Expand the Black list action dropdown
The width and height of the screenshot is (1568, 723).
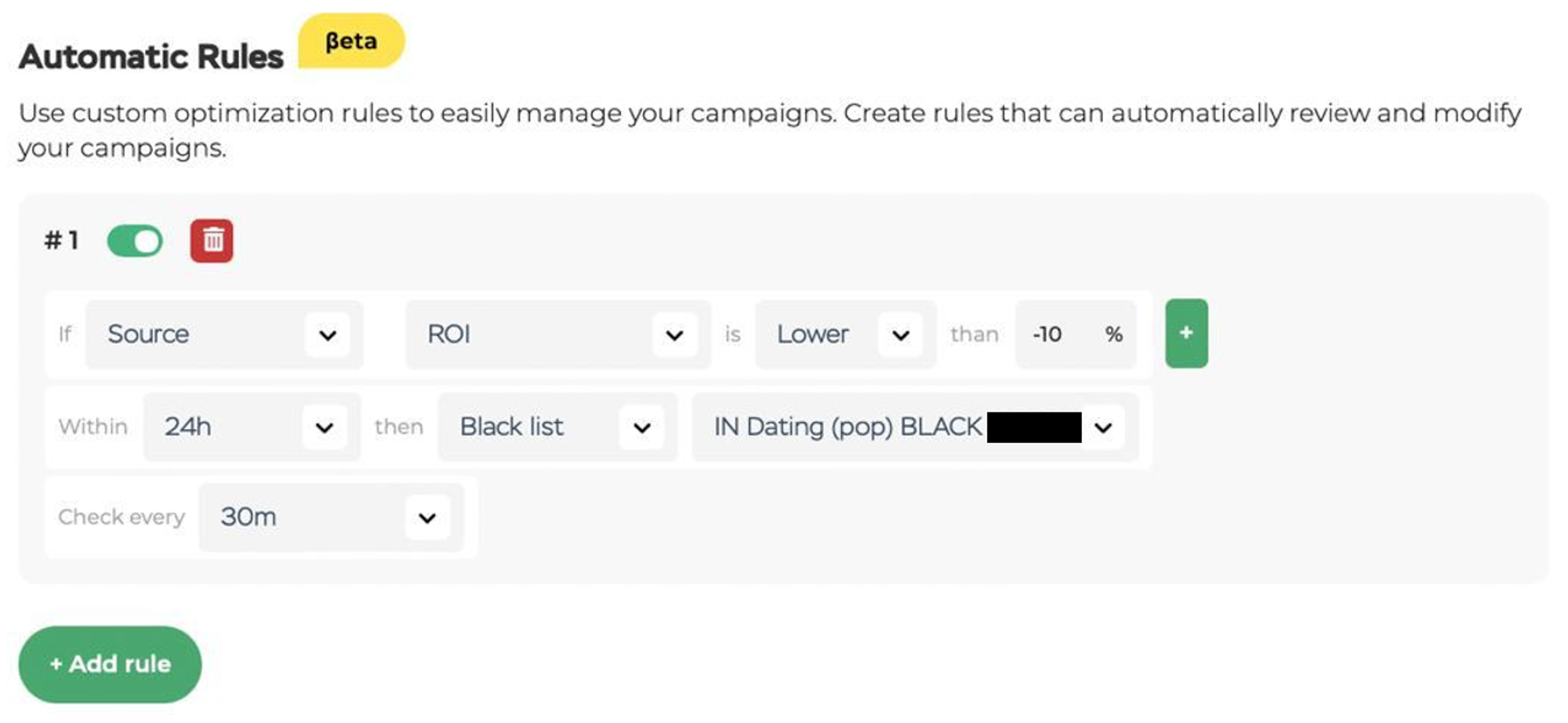pos(557,427)
